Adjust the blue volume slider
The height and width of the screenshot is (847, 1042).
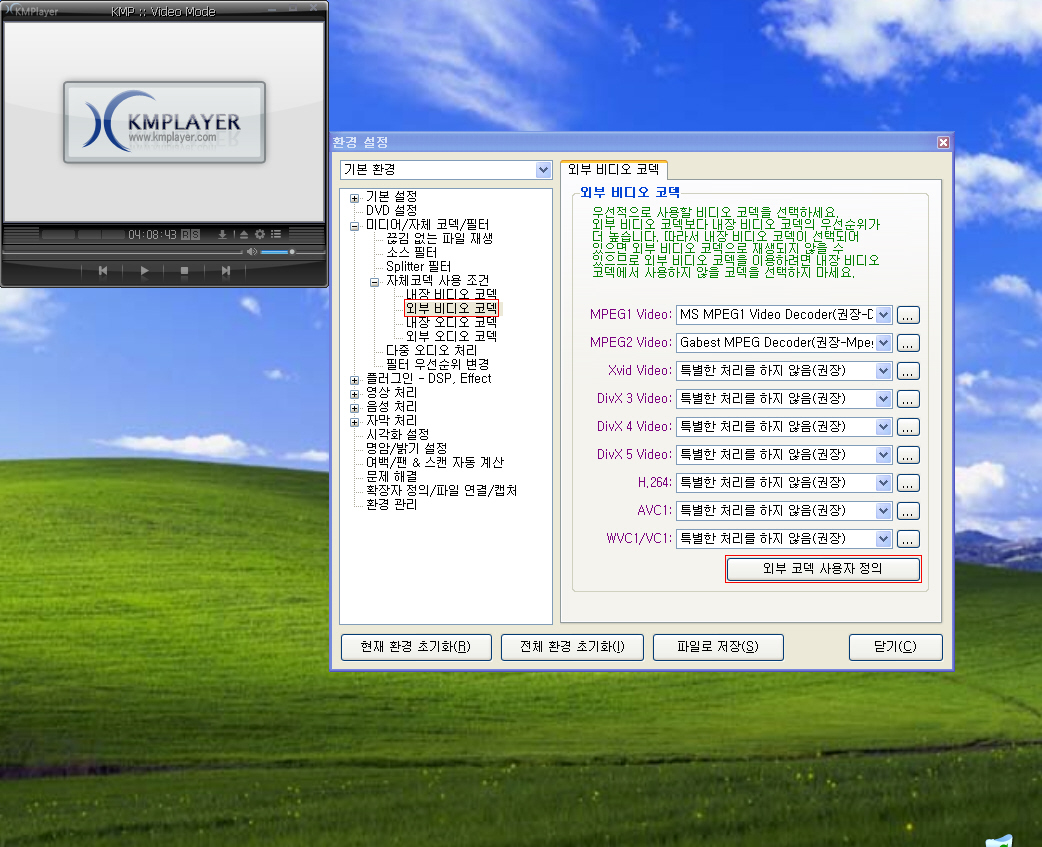click(277, 252)
